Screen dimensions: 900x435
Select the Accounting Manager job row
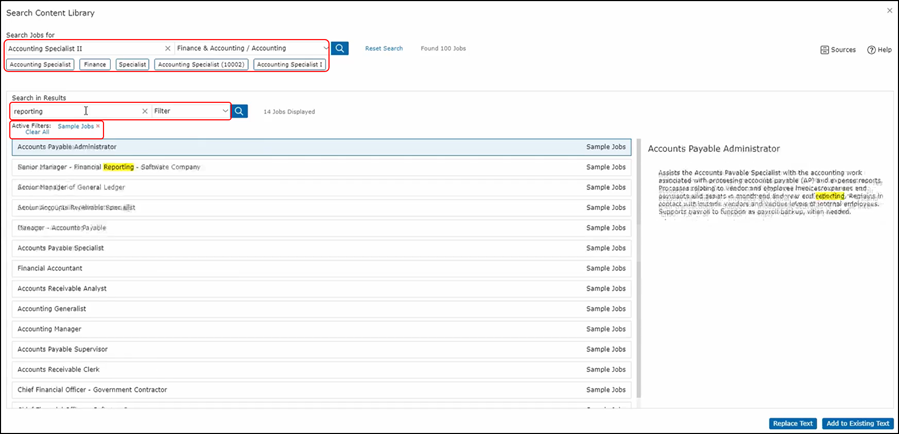pos(320,329)
